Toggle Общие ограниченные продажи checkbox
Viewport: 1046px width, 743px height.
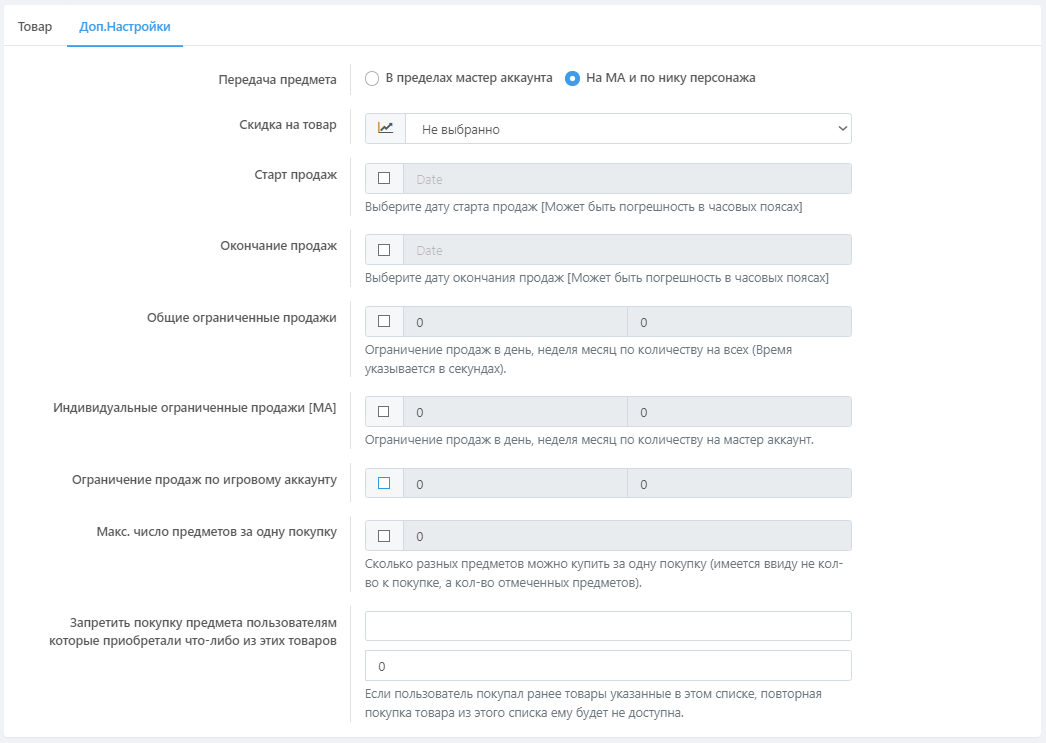click(384, 322)
